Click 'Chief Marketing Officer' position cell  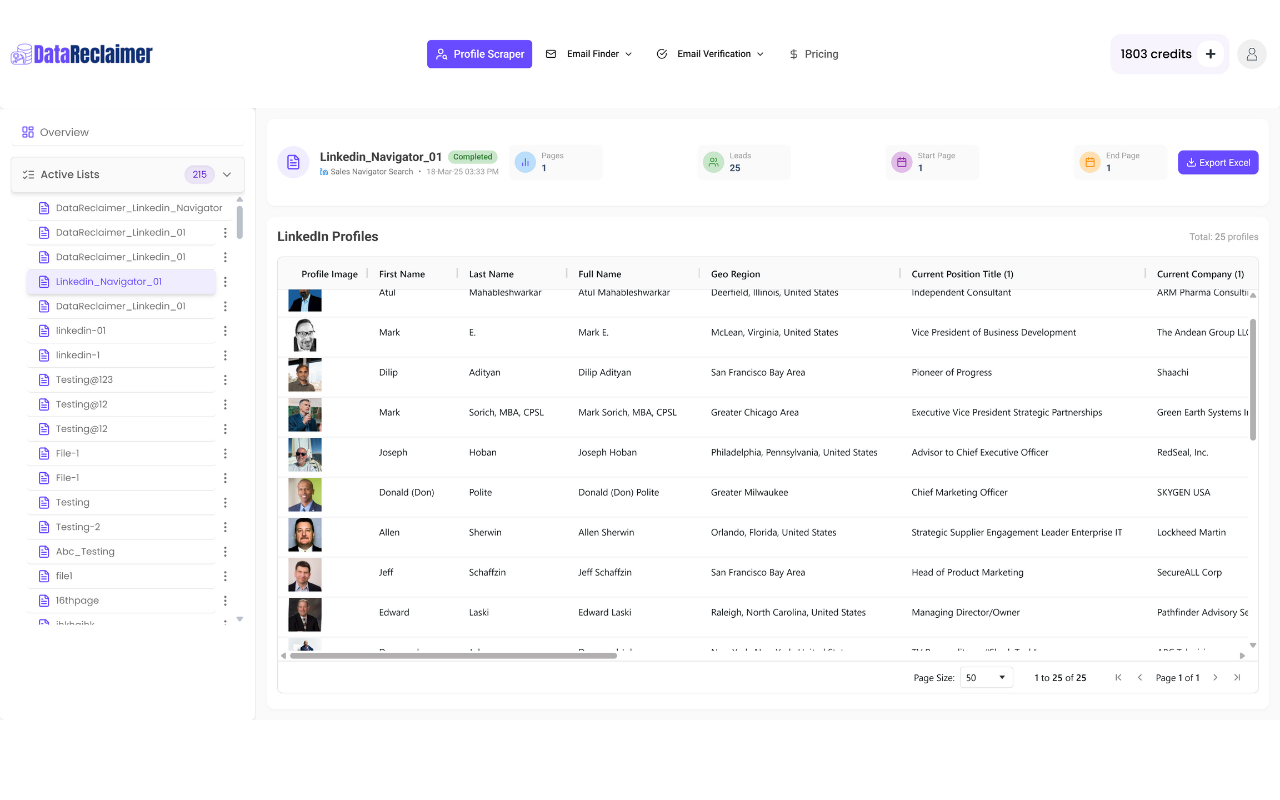pyautogui.click(x=959, y=493)
